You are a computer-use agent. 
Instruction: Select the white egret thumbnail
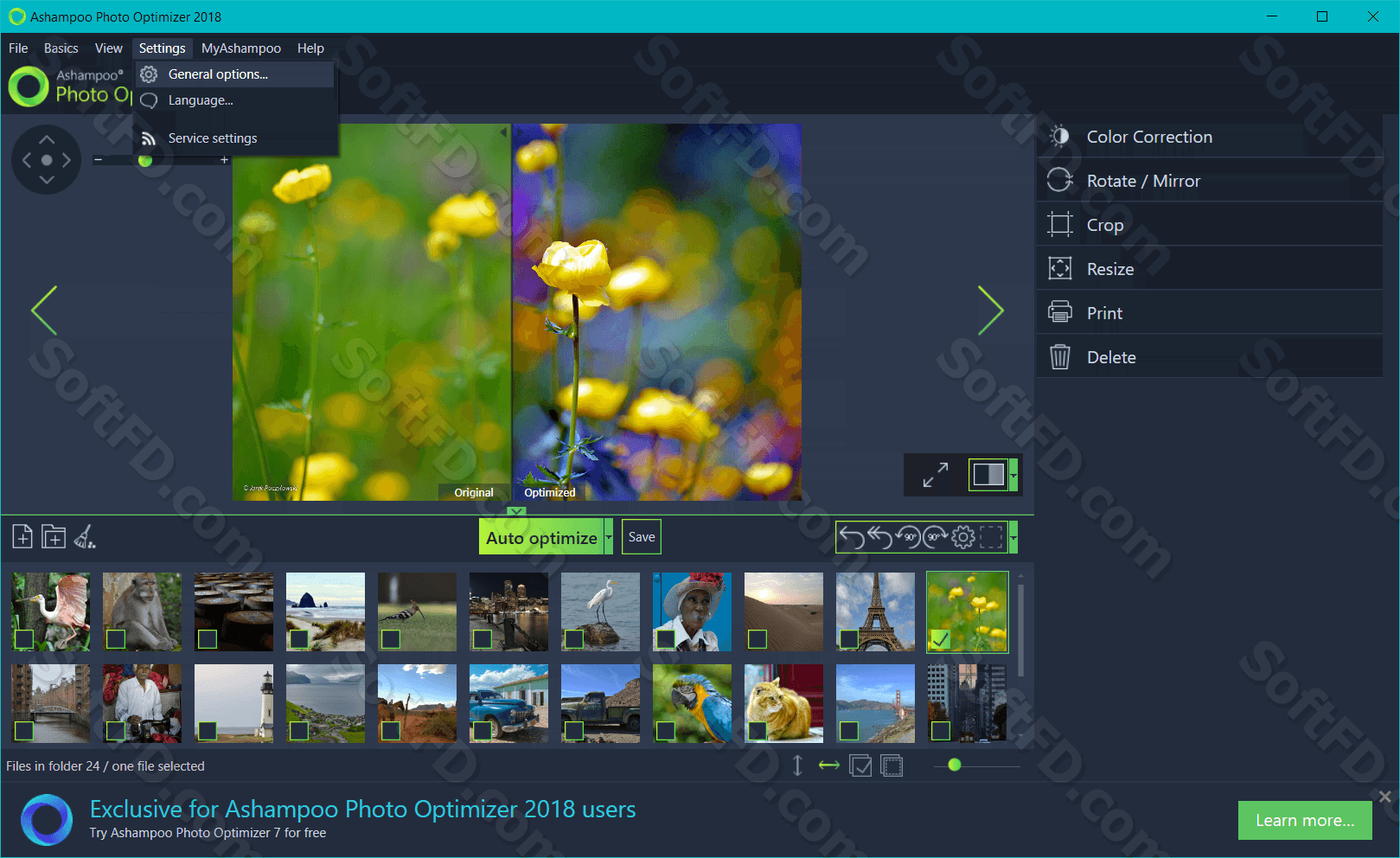600,611
